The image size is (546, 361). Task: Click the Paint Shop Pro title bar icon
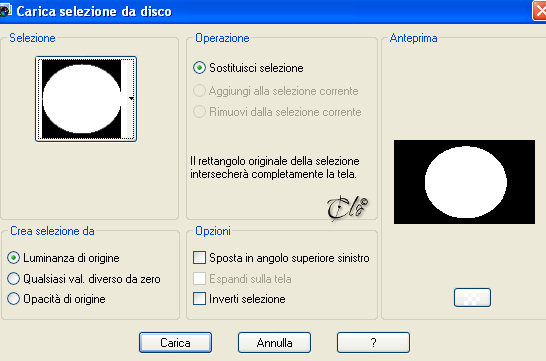pos(5,11)
